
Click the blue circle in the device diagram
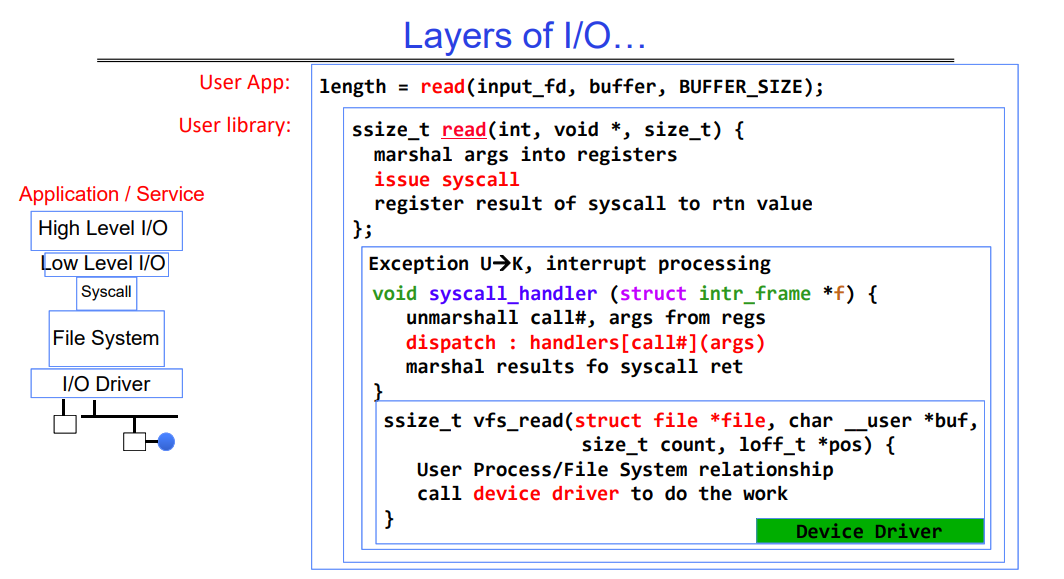point(166,441)
